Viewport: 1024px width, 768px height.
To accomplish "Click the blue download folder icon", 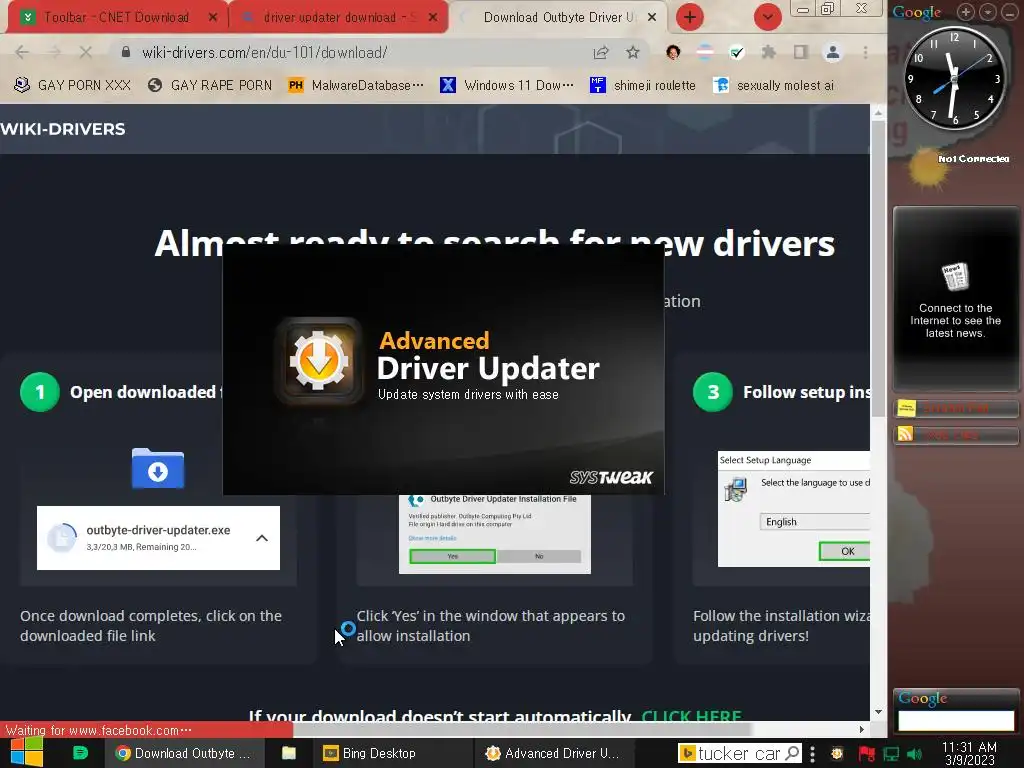I will tap(157, 468).
